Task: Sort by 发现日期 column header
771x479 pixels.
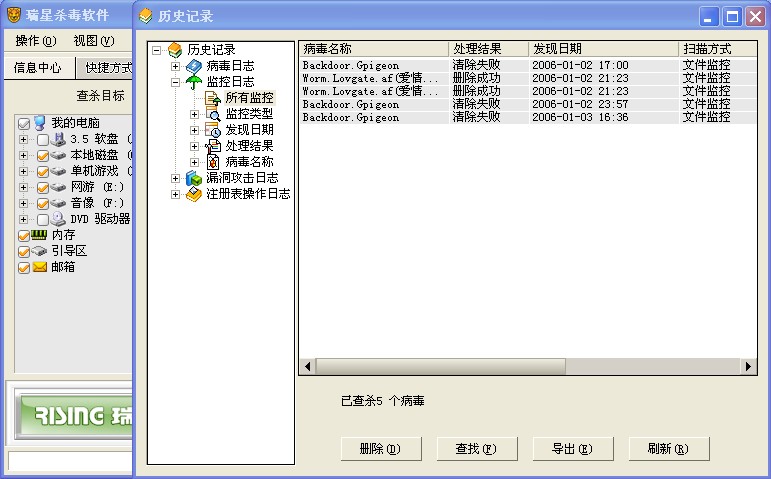Action: pyautogui.click(x=603, y=49)
